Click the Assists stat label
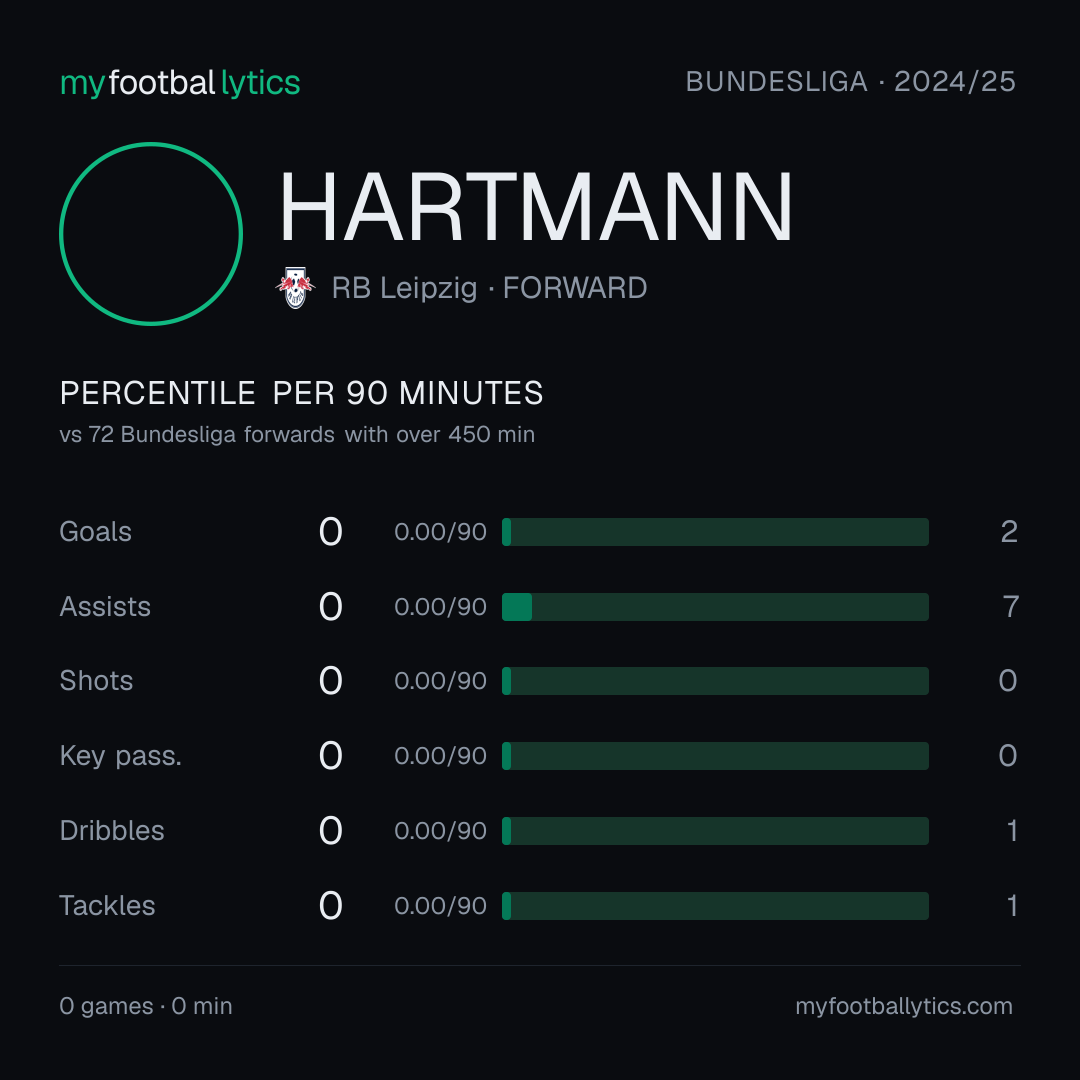Viewport: 1080px width, 1080px height. (x=105, y=607)
